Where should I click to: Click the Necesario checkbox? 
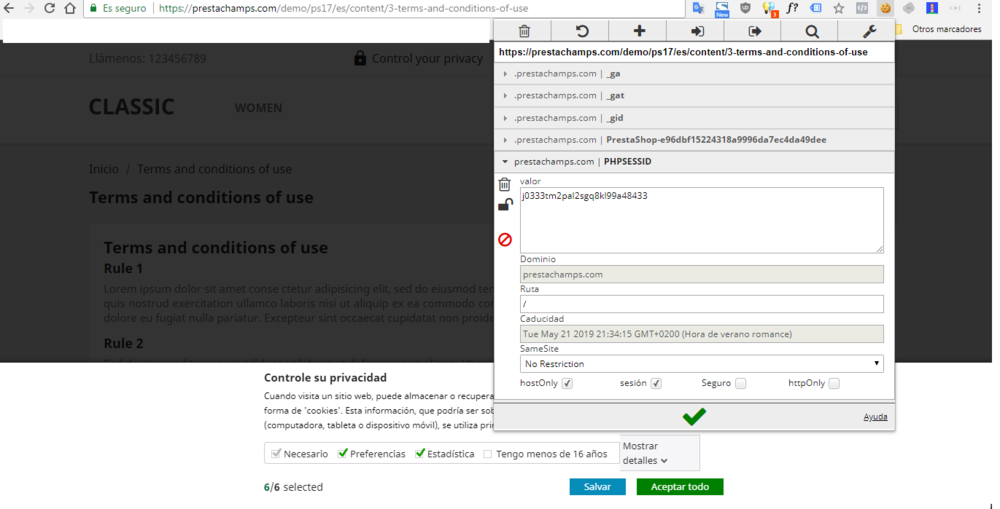pyautogui.click(x=276, y=454)
